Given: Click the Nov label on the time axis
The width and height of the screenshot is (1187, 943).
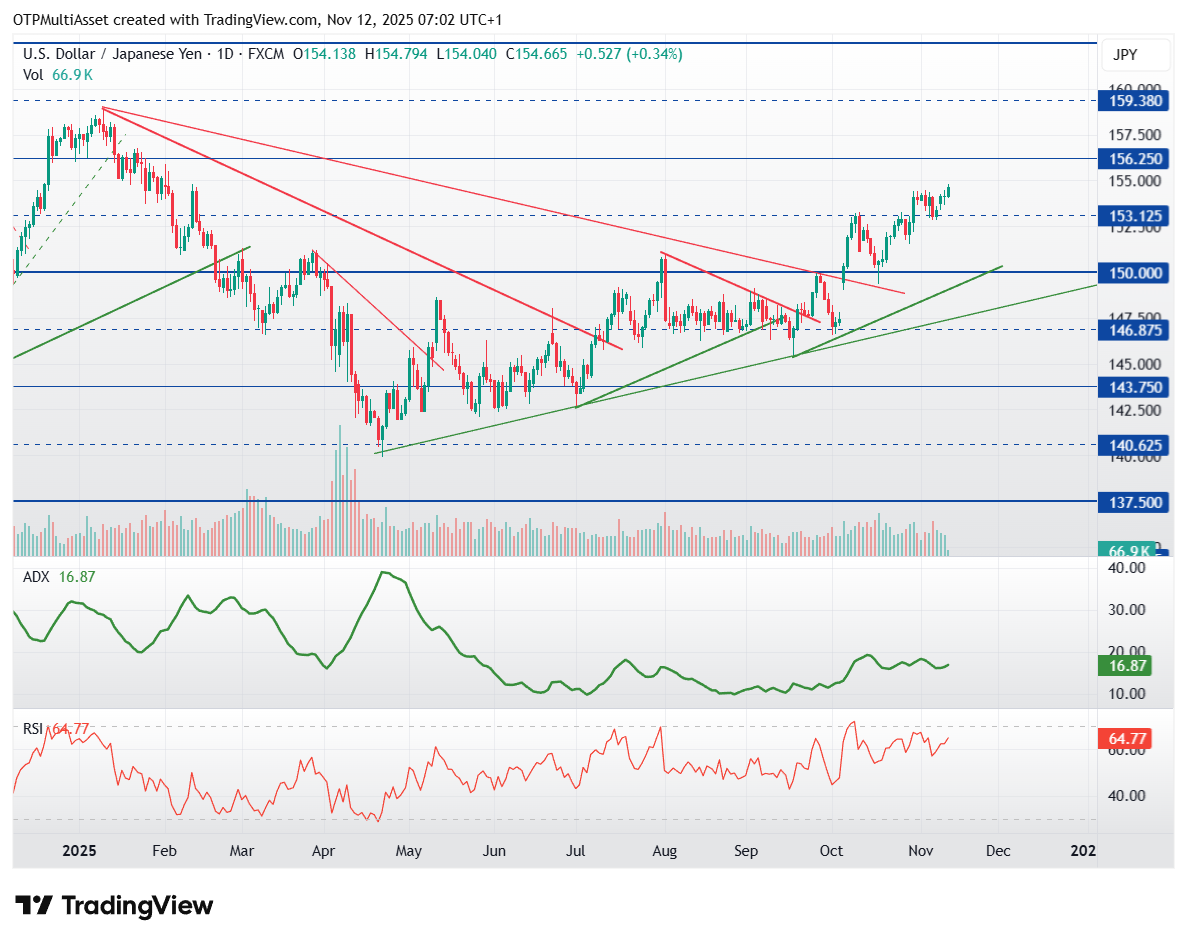Looking at the screenshot, I should (919, 851).
